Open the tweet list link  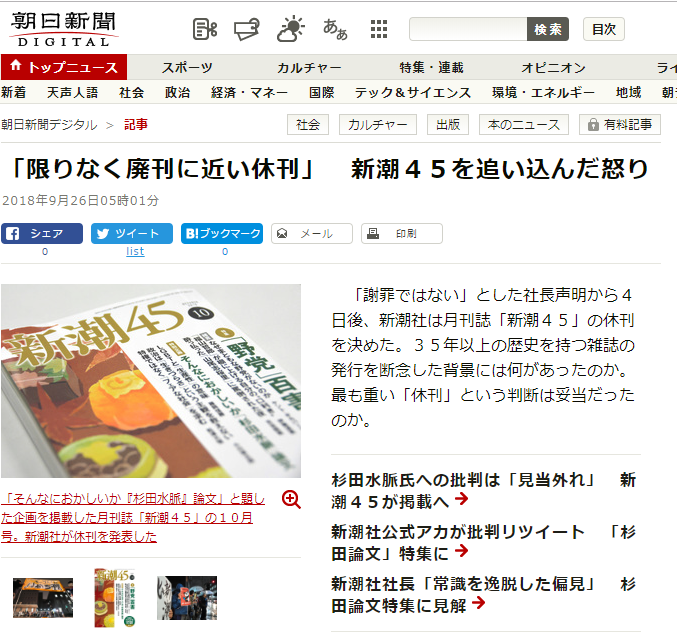(x=135, y=251)
